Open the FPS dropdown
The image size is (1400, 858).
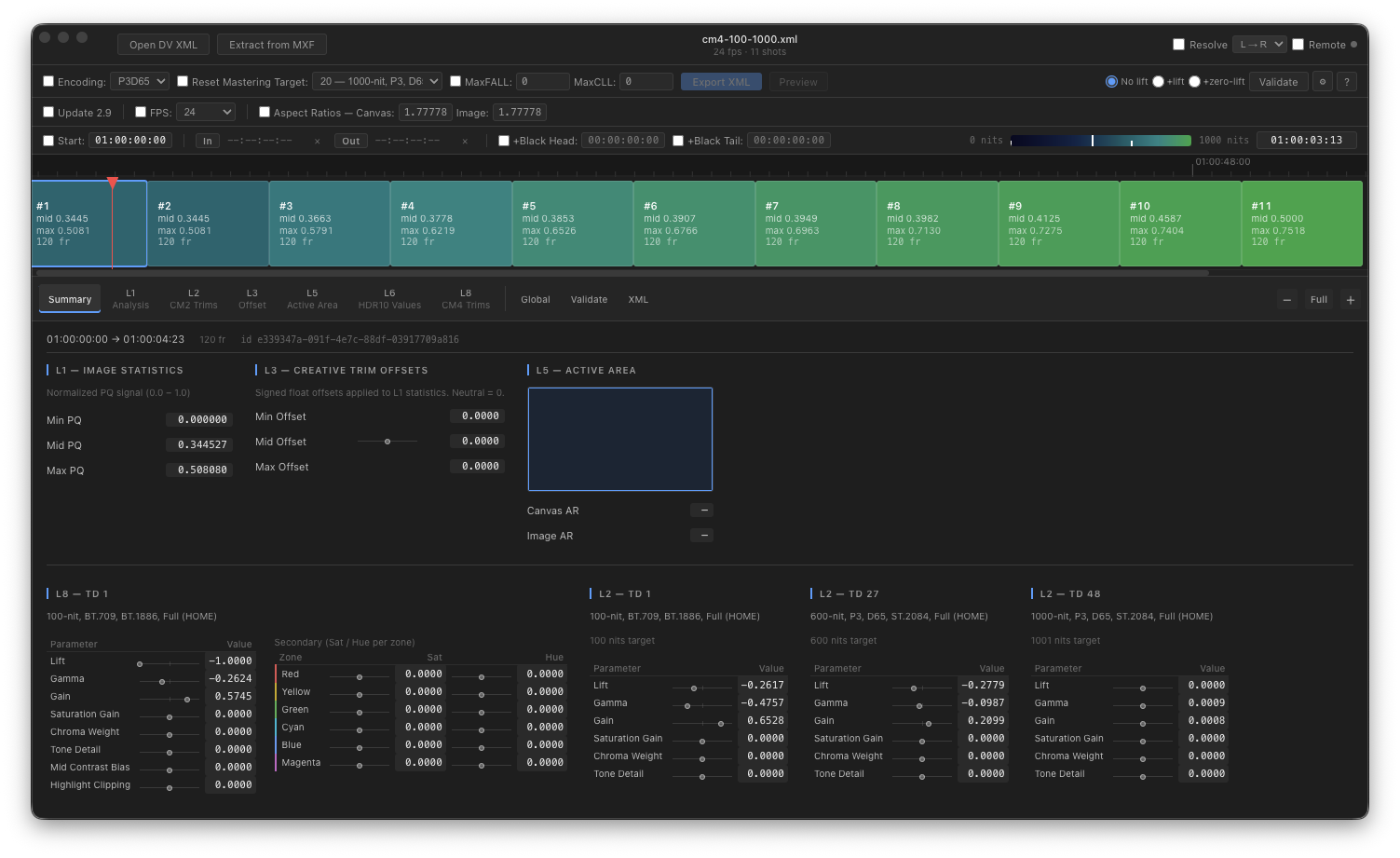[x=205, y=112]
